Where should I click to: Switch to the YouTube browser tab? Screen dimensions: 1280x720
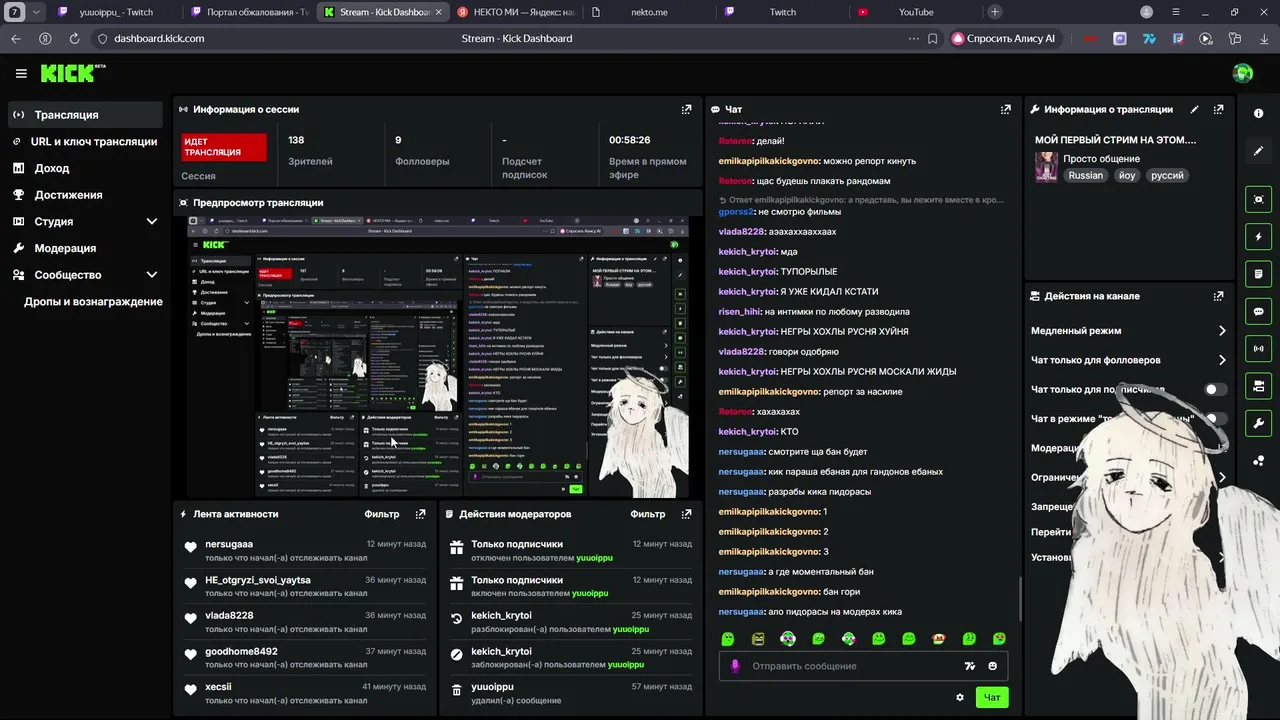coord(914,12)
